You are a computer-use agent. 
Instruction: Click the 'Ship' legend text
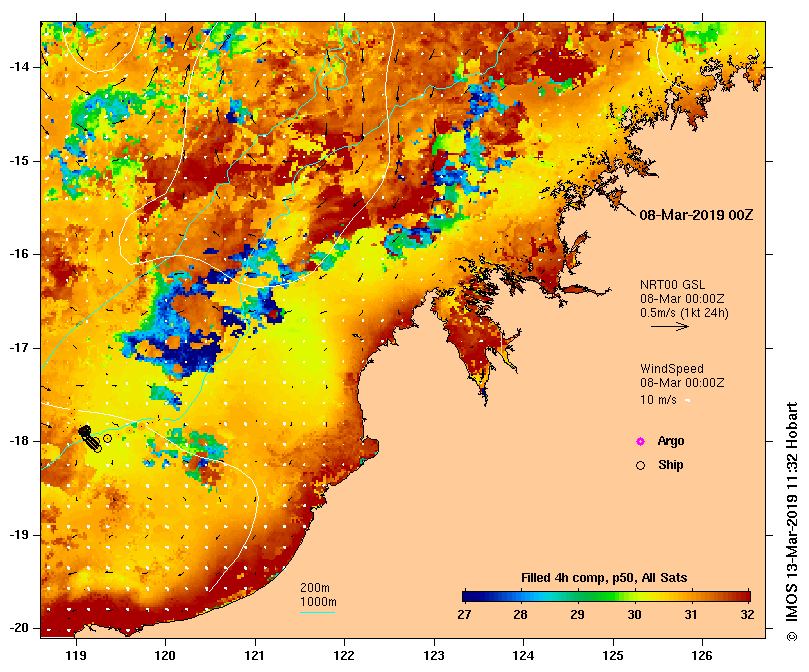click(x=671, y=465)
